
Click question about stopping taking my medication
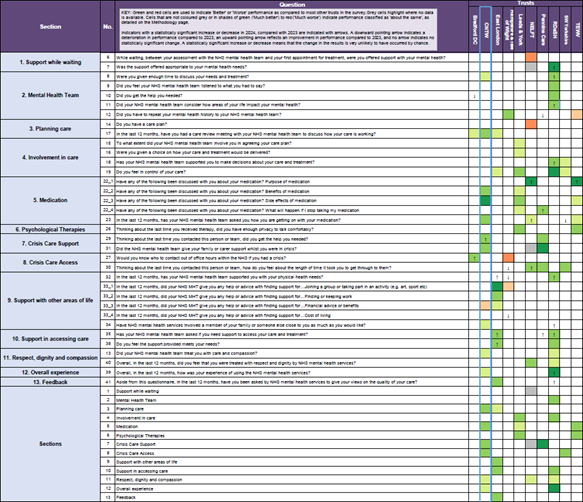[292, 210]
